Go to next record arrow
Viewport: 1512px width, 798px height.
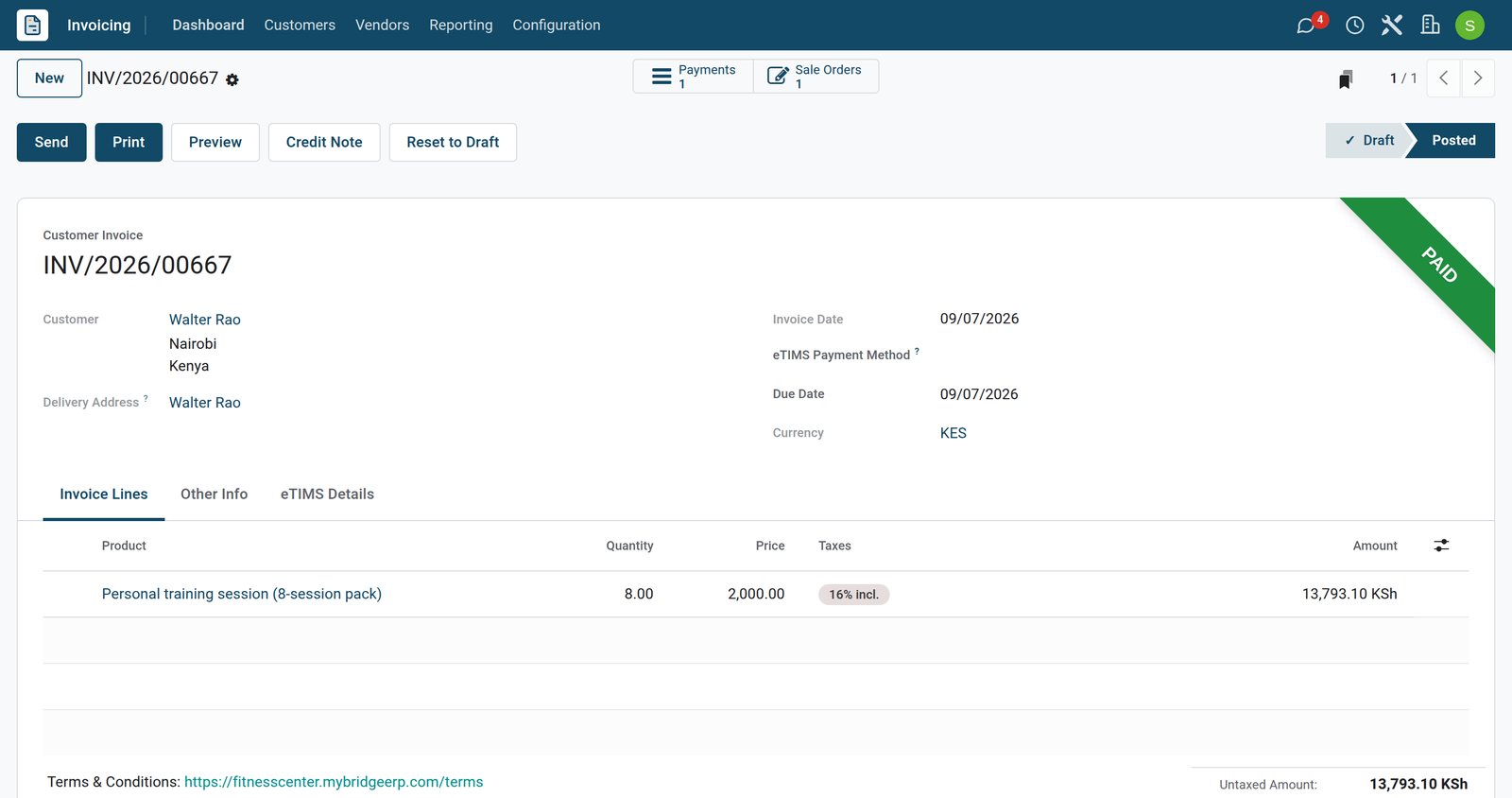[x=1478, y=78]
